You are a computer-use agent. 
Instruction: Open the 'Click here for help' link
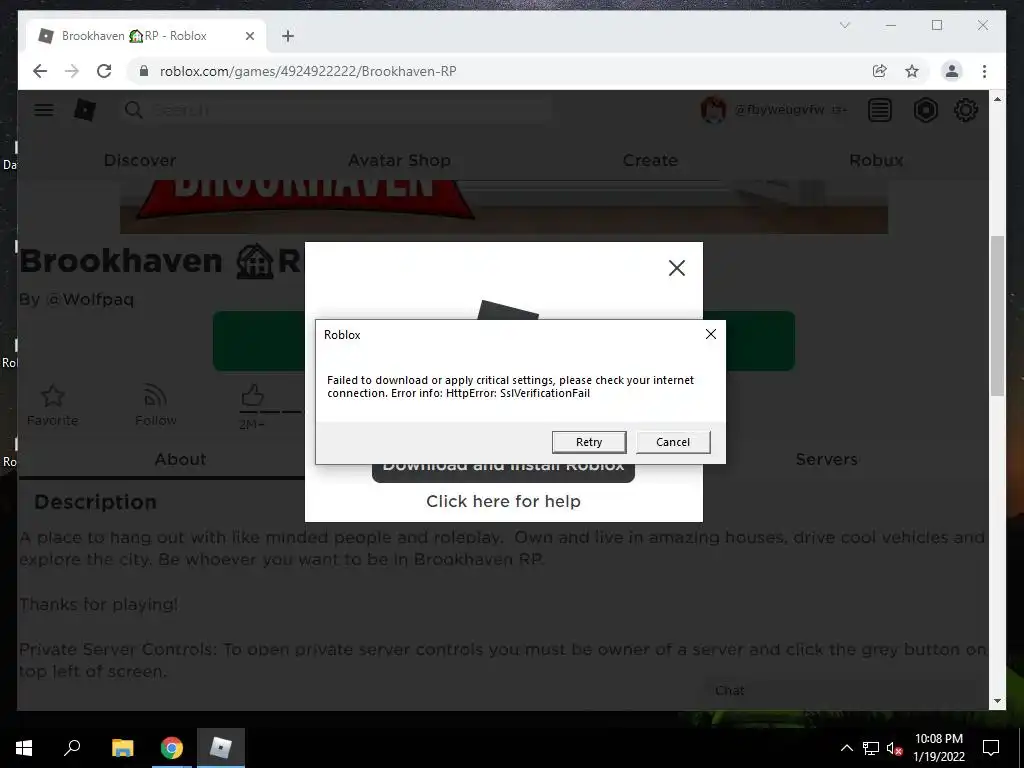click(503, 501)
